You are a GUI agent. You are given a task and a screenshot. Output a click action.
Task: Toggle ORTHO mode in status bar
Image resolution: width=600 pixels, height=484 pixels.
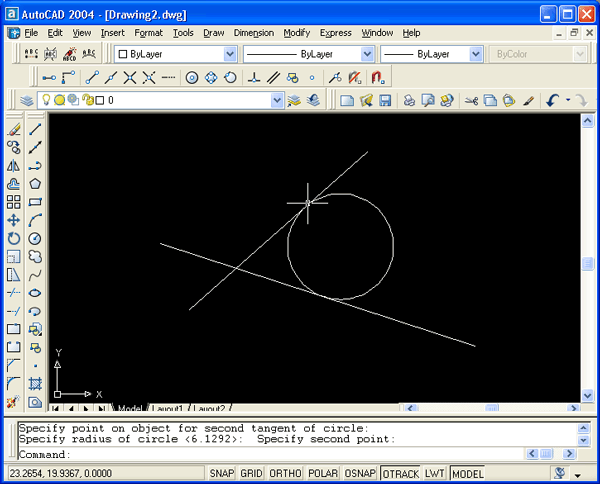(x=286, y=473)
